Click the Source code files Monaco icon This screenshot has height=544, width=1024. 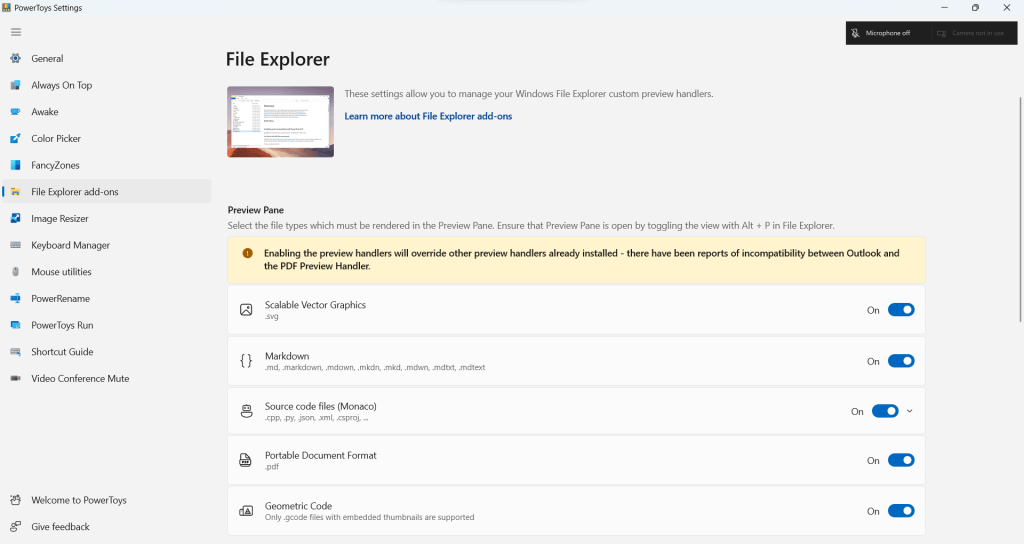pyautogui.click(x=246, y=411)
